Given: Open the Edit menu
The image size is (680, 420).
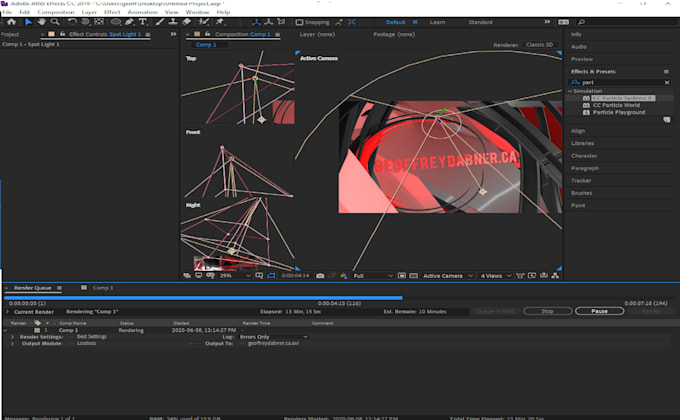Looking at the screenshot, I should (x=25, y=12).
